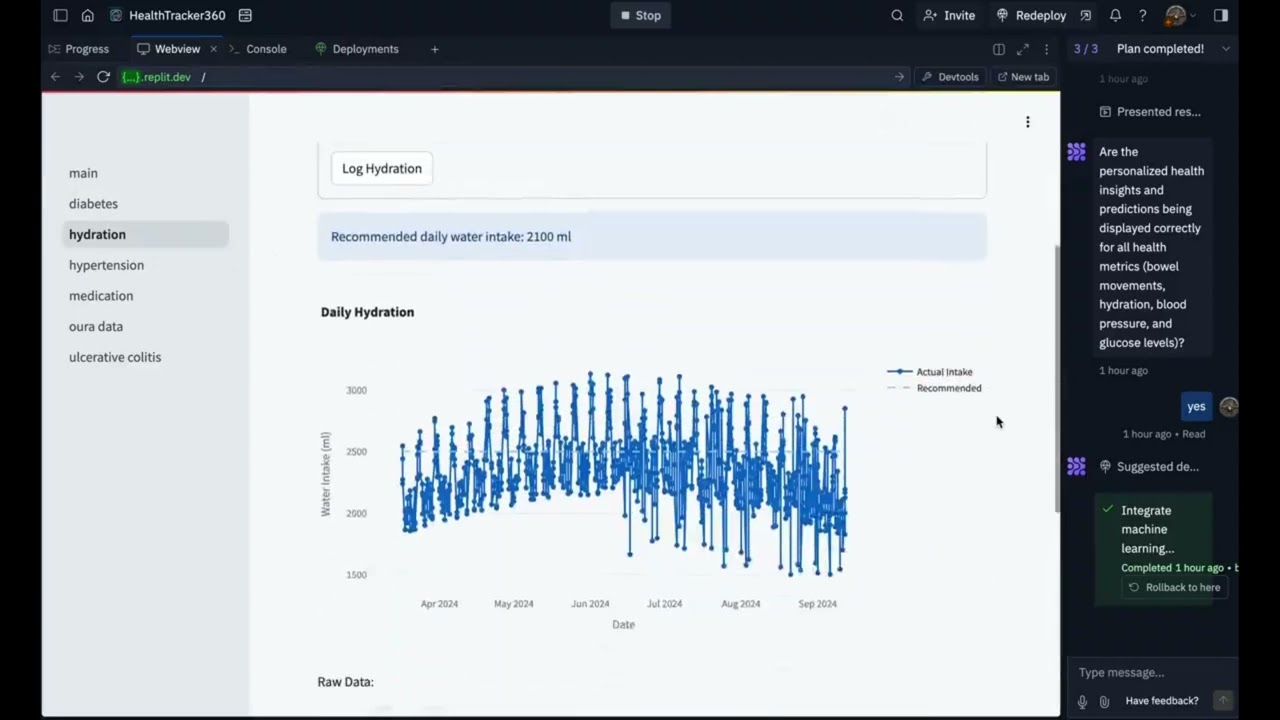
Task: Click the 'yes' chat reply bubble
Action: coord(1196,407)
